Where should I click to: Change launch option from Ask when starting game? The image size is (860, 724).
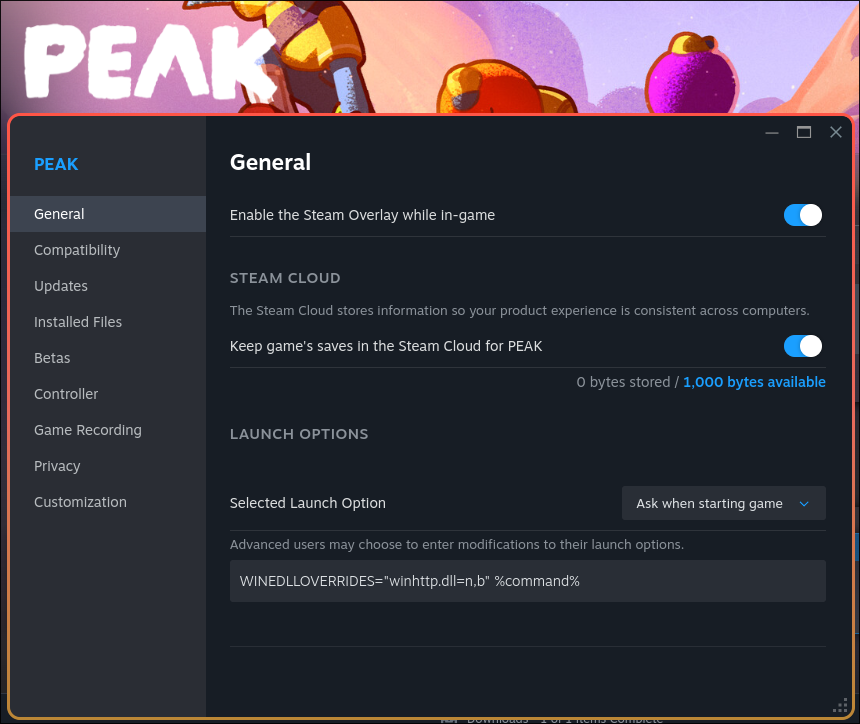point(723,503)
